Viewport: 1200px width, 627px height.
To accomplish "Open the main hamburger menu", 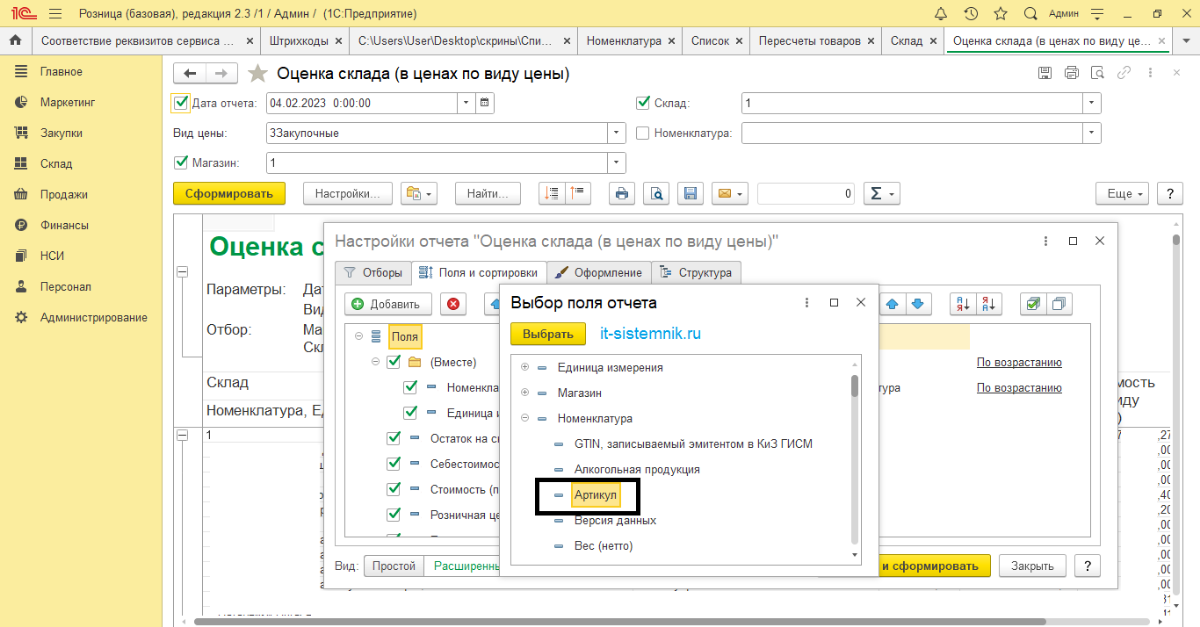I will (54, 14).
